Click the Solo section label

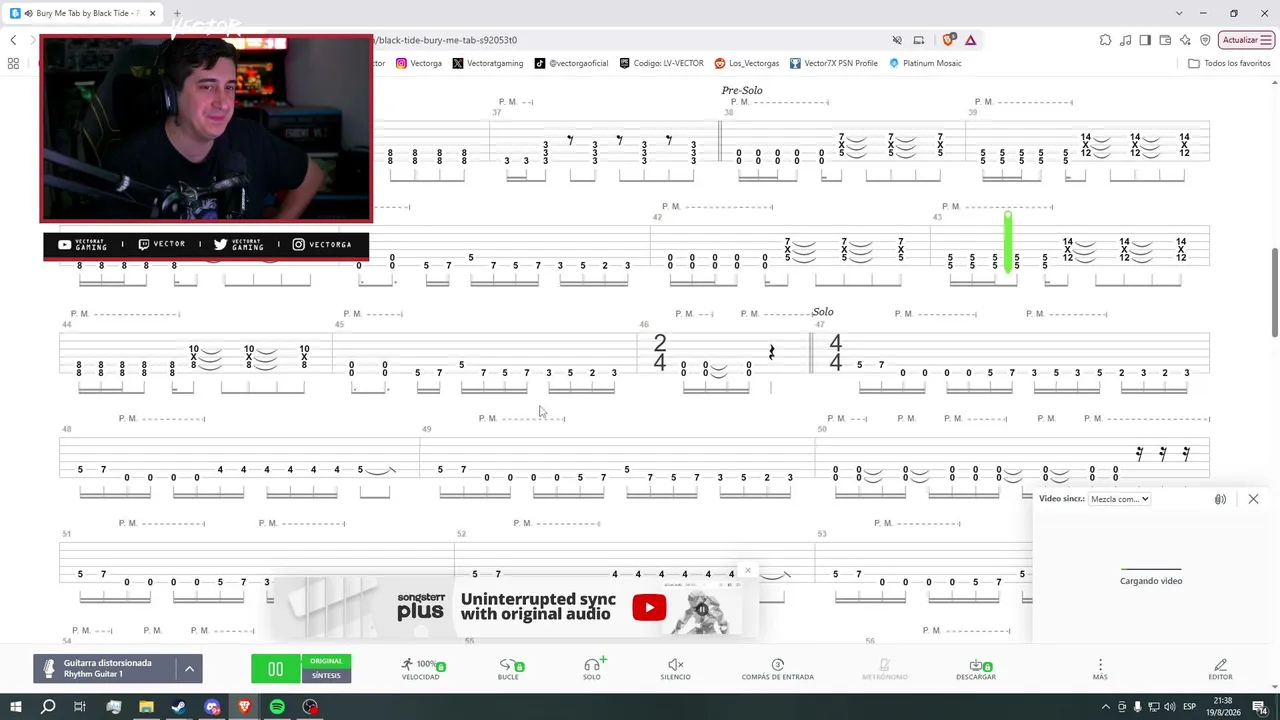[x=823, y=312]
